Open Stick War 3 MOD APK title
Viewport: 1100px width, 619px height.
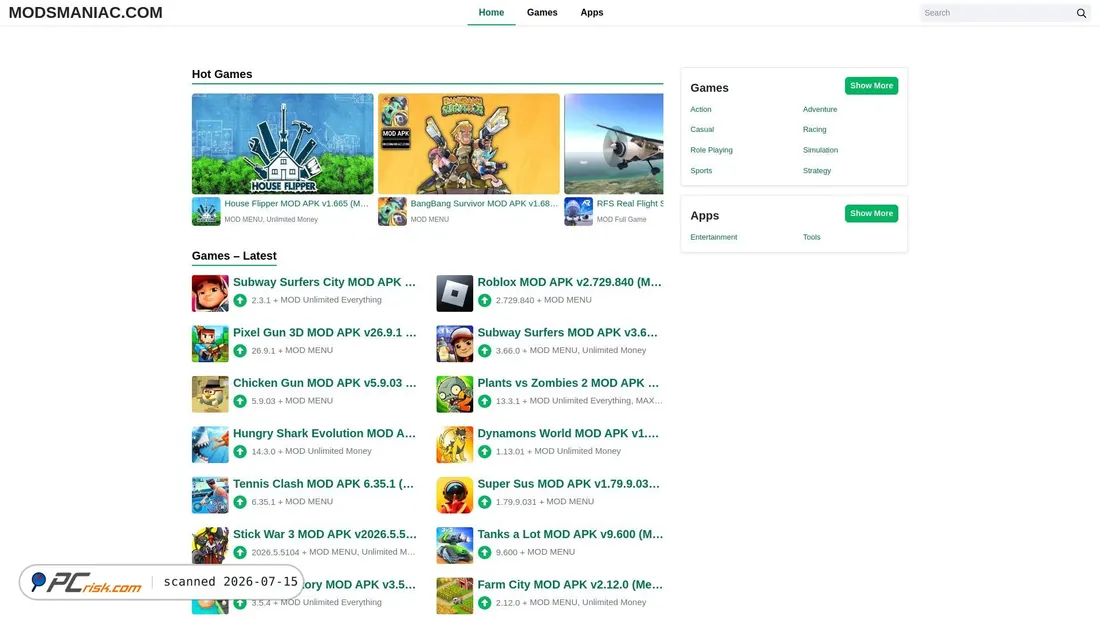click(x=325, y=535)
